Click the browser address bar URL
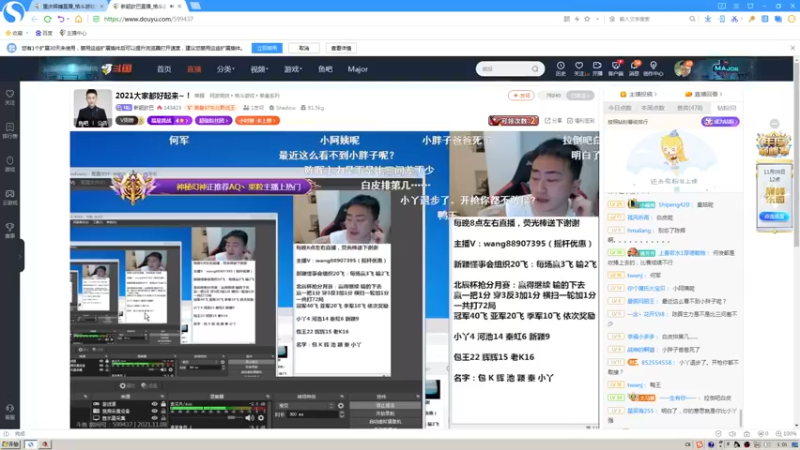Image resolution: width=800 pixels, height=450 pixels. (x=148, y=19)
